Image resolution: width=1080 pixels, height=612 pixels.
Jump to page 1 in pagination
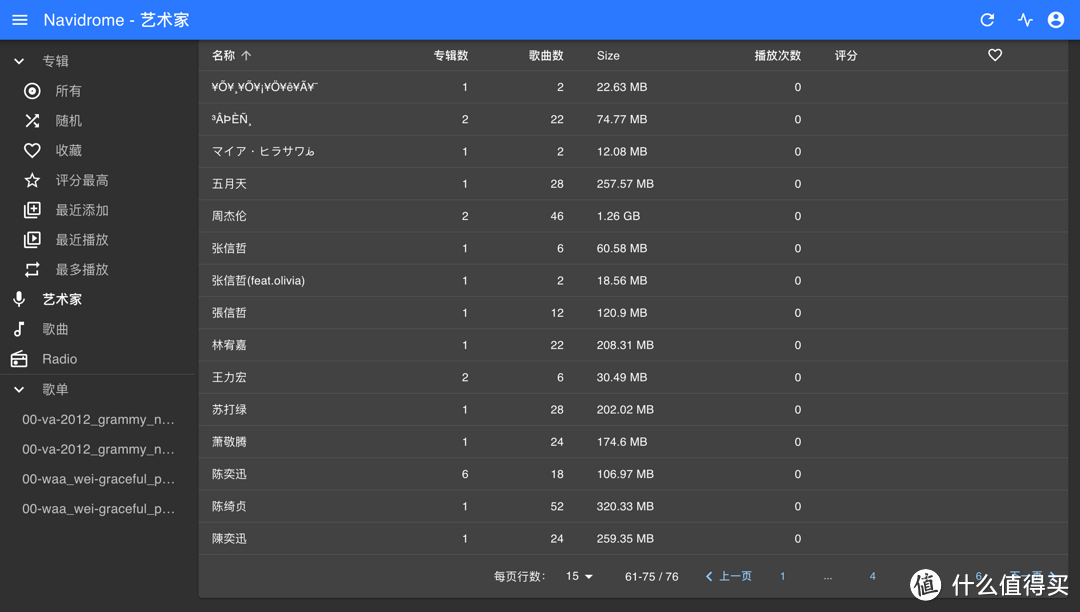click(x=782, y=577)
